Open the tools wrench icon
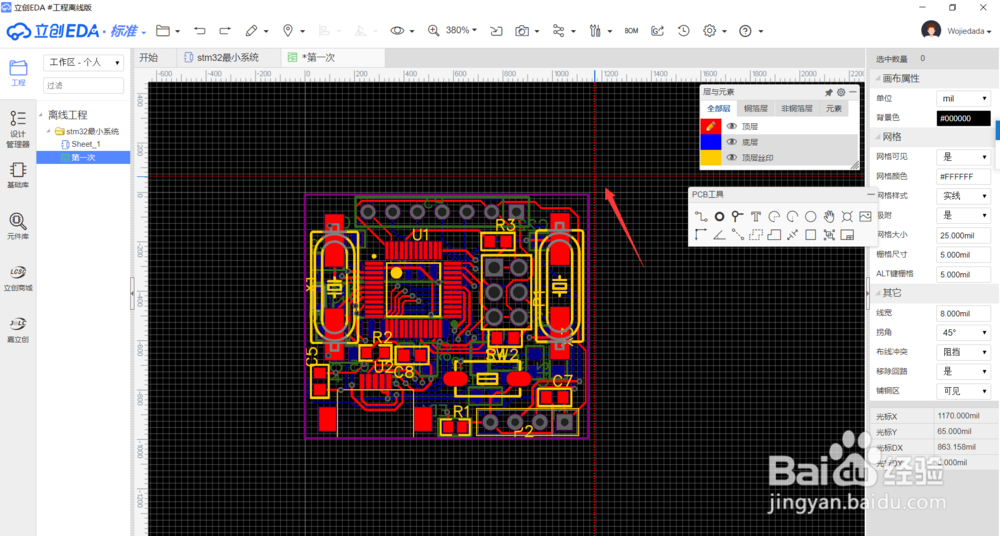 click(x=595, y=31)
